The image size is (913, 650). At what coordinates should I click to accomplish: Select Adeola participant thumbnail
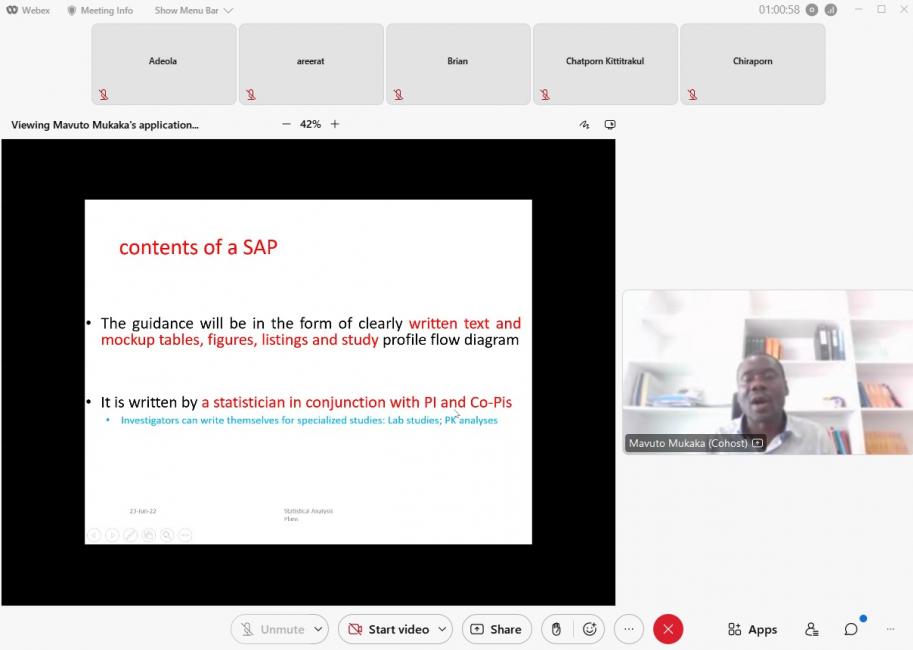click(164, 64)
